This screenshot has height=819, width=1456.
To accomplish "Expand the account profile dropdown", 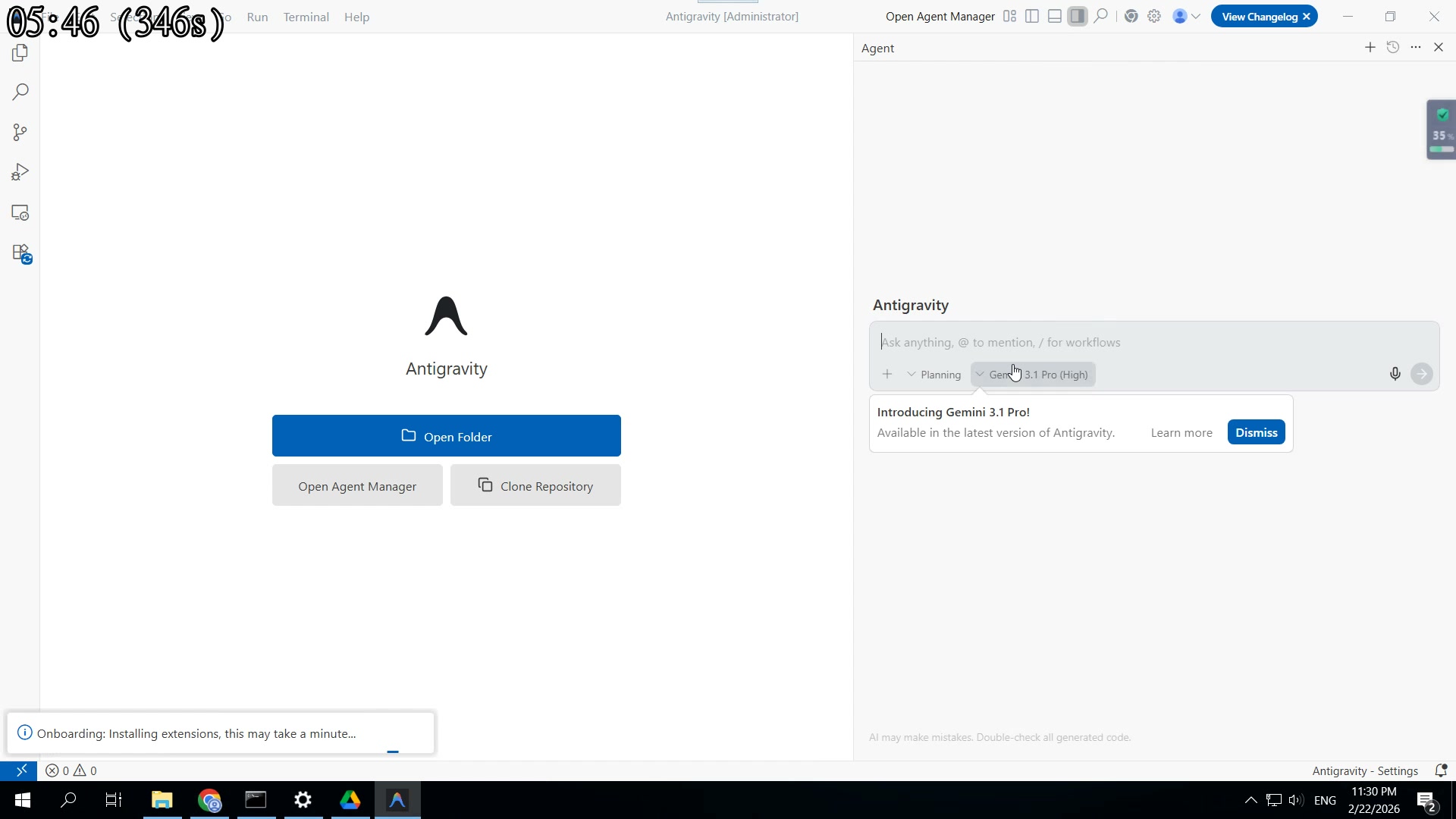I will coord(1186,17).
